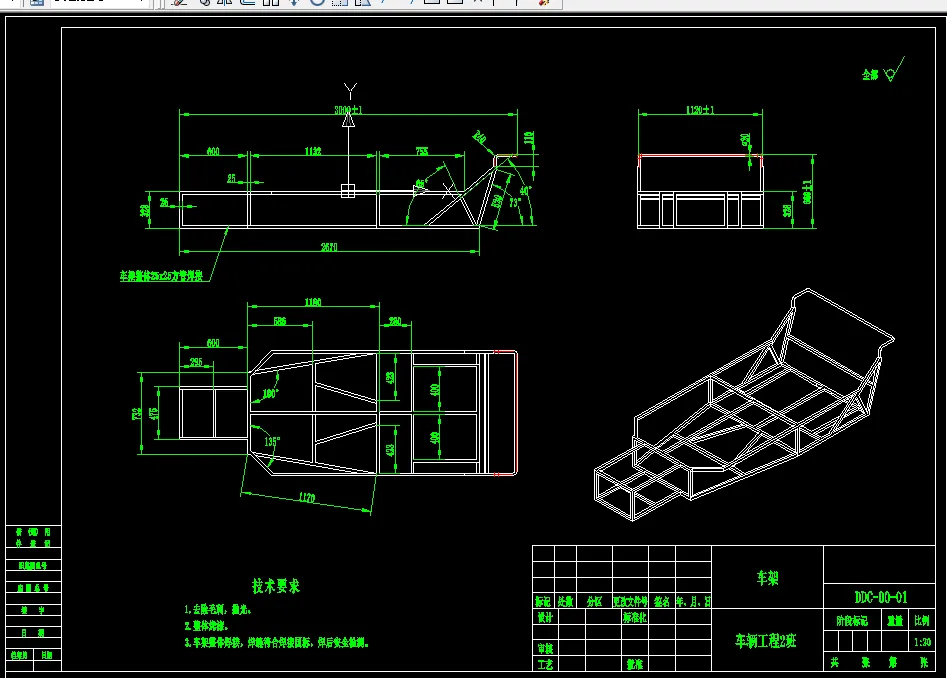Image resolution: width=947 pixels, height=678 pixels.
Task: Select the drawing number DDC-00-01
Action: pyautogui.click(x=881, y=597)
